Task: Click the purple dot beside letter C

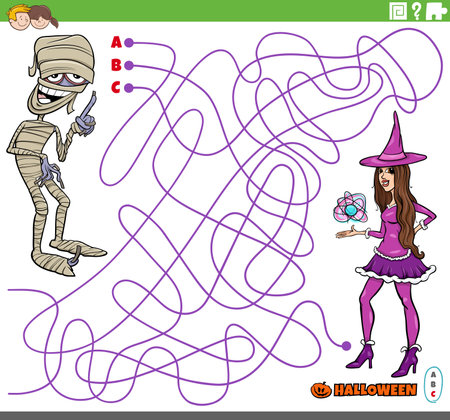Action: pyautogui.click(x=129, y=88)
